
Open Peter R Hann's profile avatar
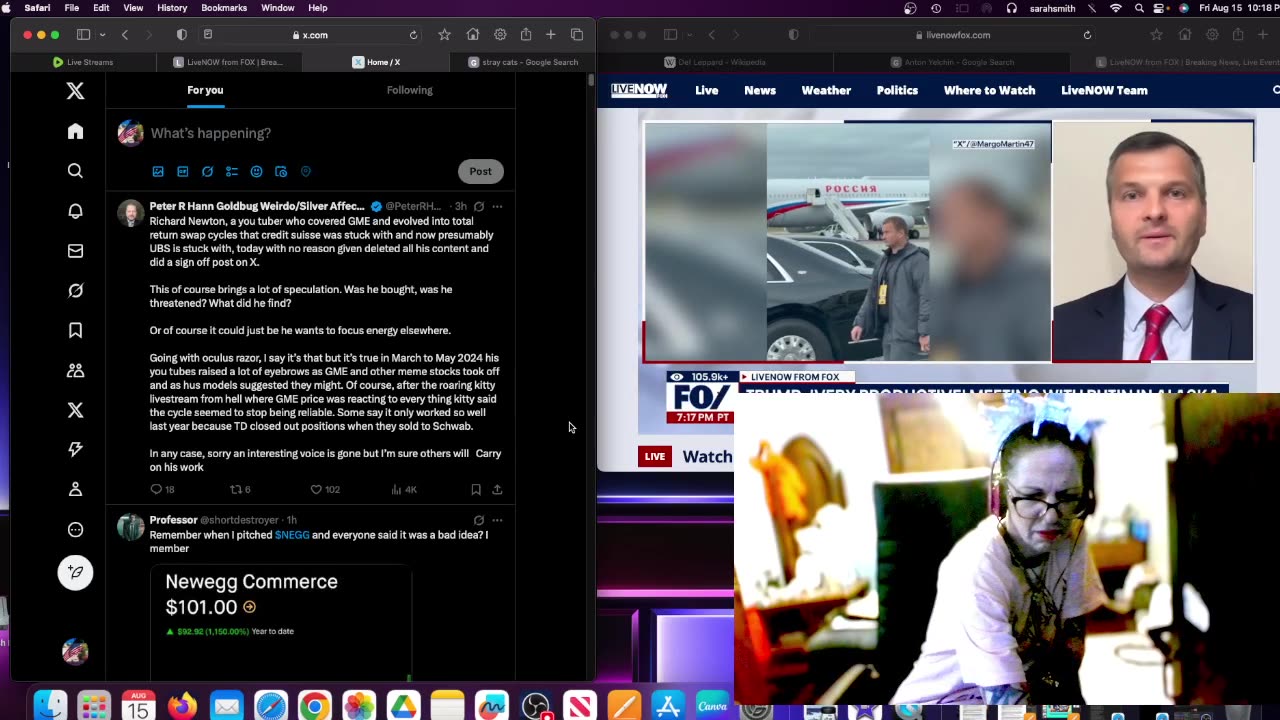pos(130,213)
